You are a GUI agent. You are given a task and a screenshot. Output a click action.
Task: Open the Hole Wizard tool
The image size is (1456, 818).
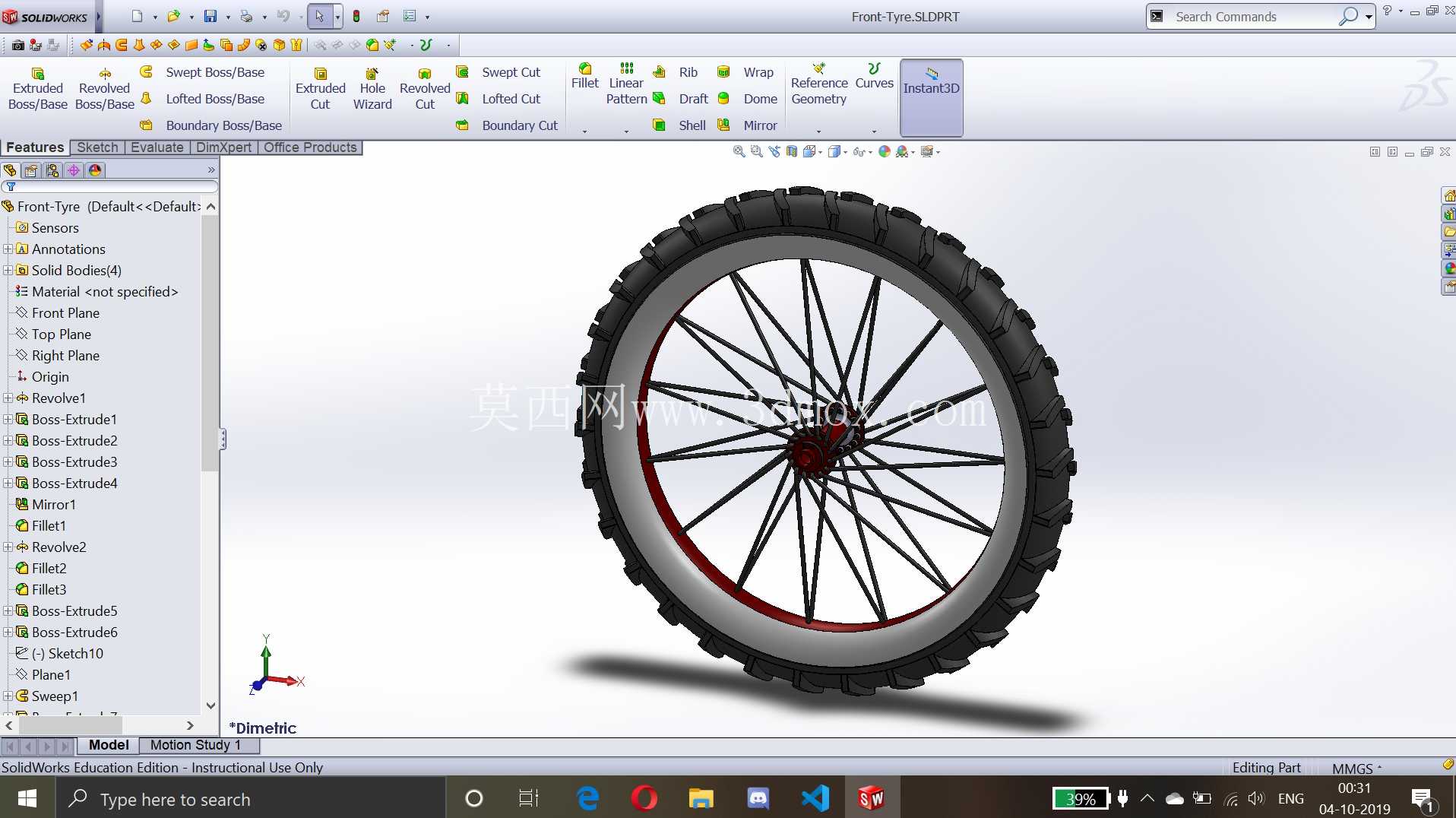point(372,89)
